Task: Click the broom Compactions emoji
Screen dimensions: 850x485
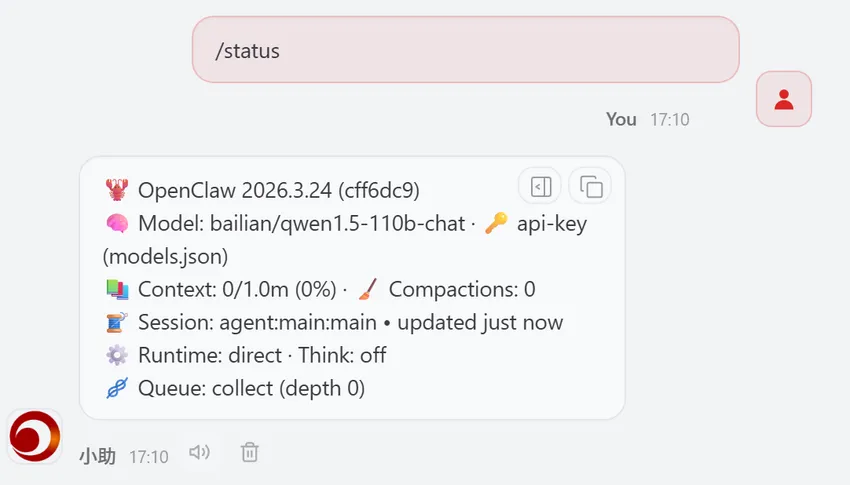Action: click(x=368, y=289)
